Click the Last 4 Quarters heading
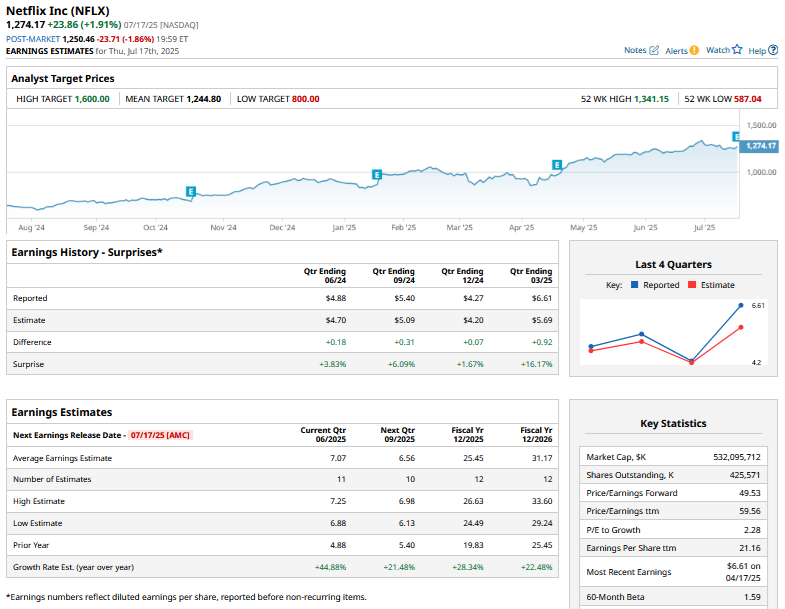The height and width of the screenshot is (609, 785). (673, 264)
